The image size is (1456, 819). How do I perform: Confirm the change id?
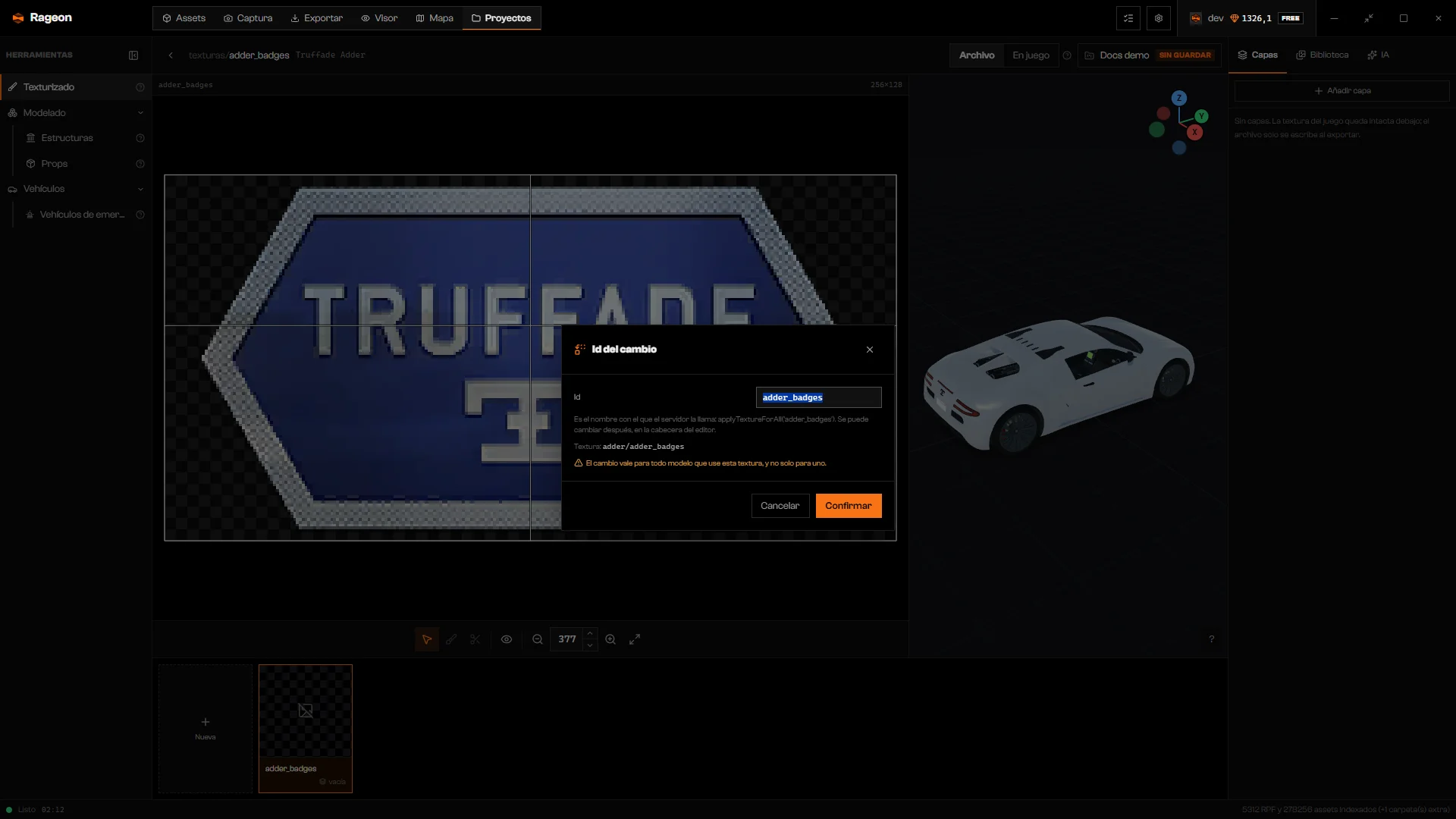849,506
